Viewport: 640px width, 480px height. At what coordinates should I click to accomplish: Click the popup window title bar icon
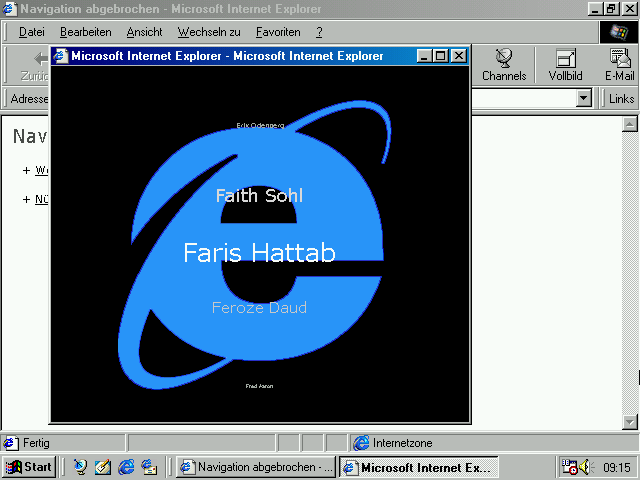60,56
